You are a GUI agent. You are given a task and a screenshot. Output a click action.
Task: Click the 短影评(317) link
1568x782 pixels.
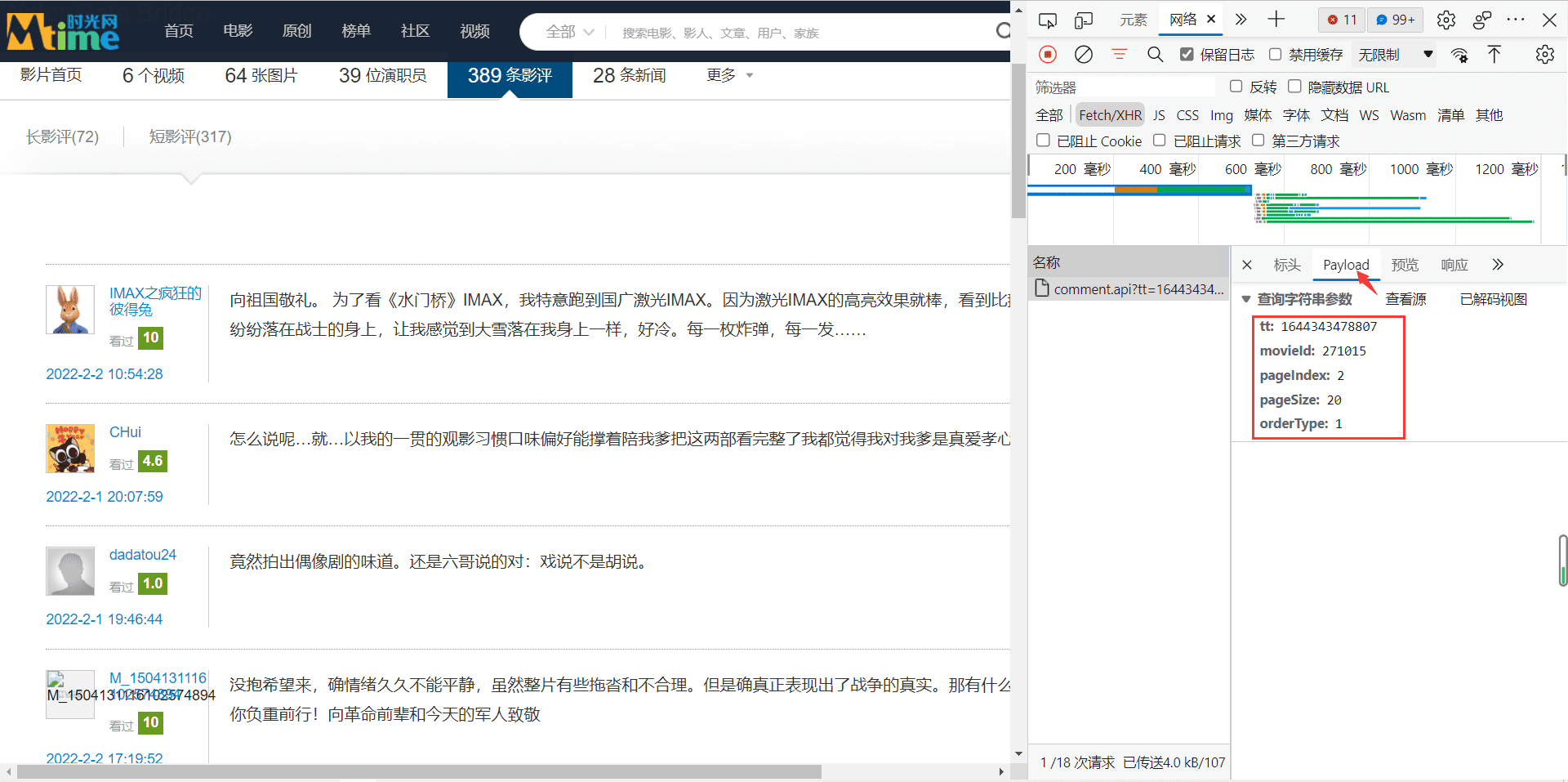point(190,136)
